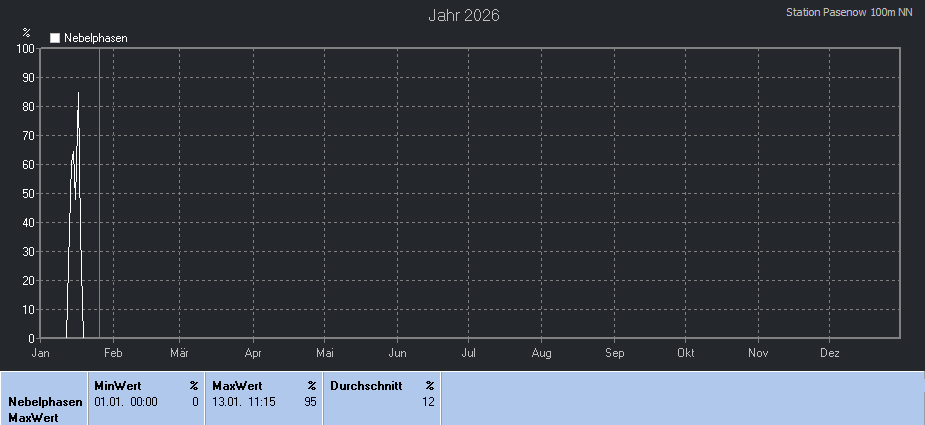925x425 pixels.
Task: Click the MaxWert column header
Action: (x=237, y=385)
